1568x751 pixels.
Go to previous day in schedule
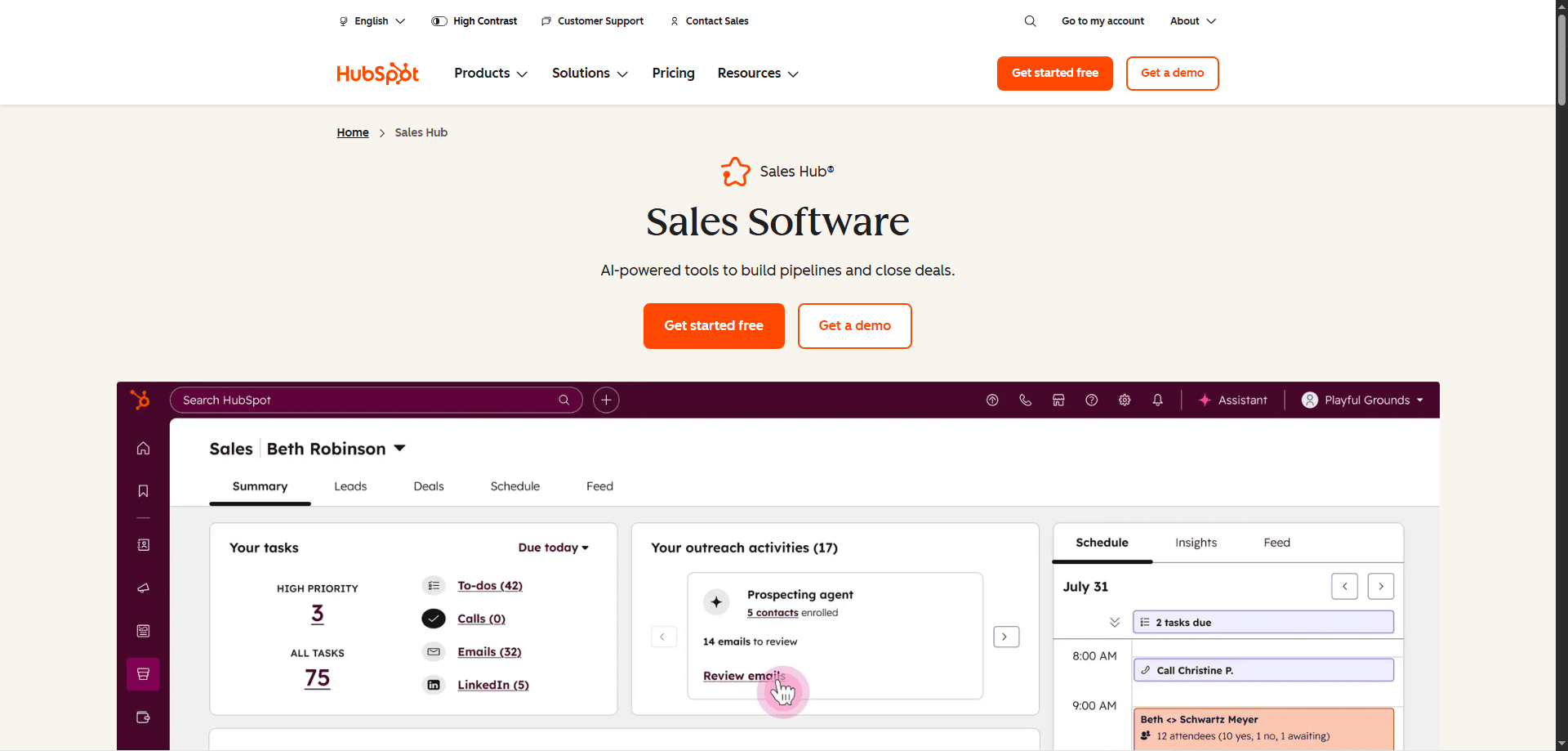tap(1344, 587)
